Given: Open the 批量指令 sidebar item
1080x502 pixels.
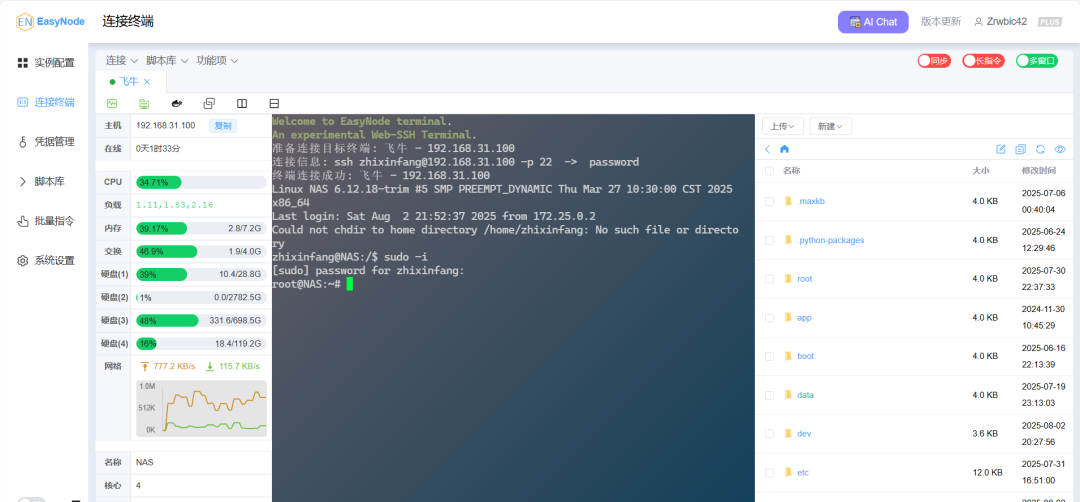Looking at the screenshot, I should pos(45,221).
